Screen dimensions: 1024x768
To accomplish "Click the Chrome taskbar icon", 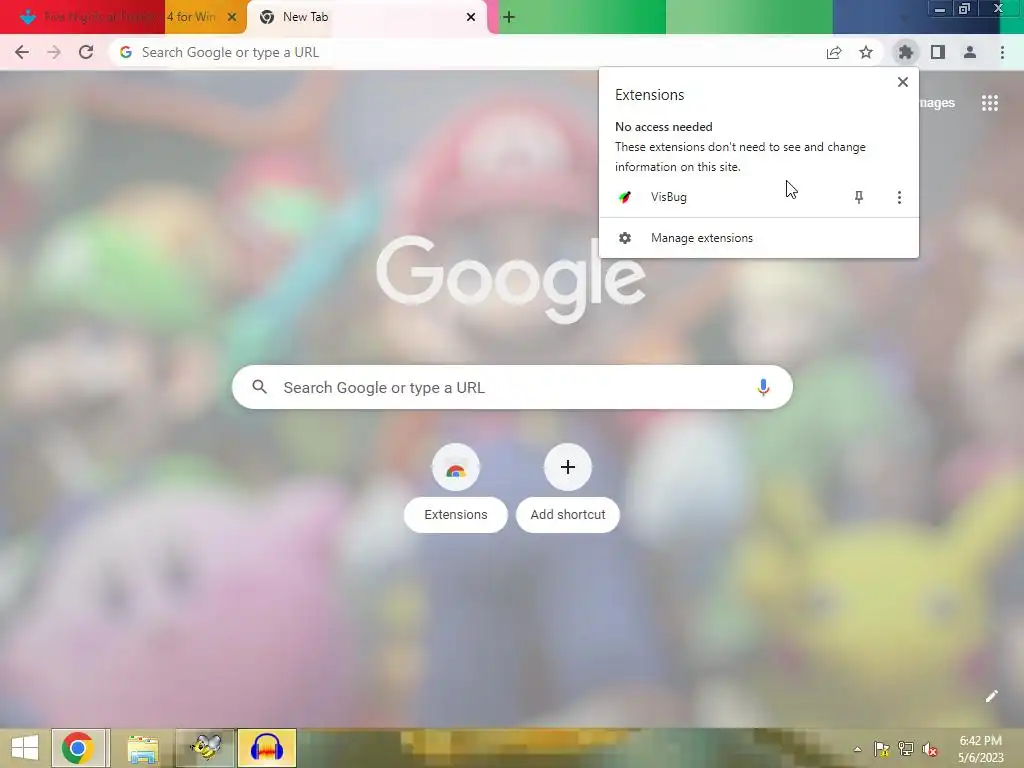I will (x=78, y=748).
